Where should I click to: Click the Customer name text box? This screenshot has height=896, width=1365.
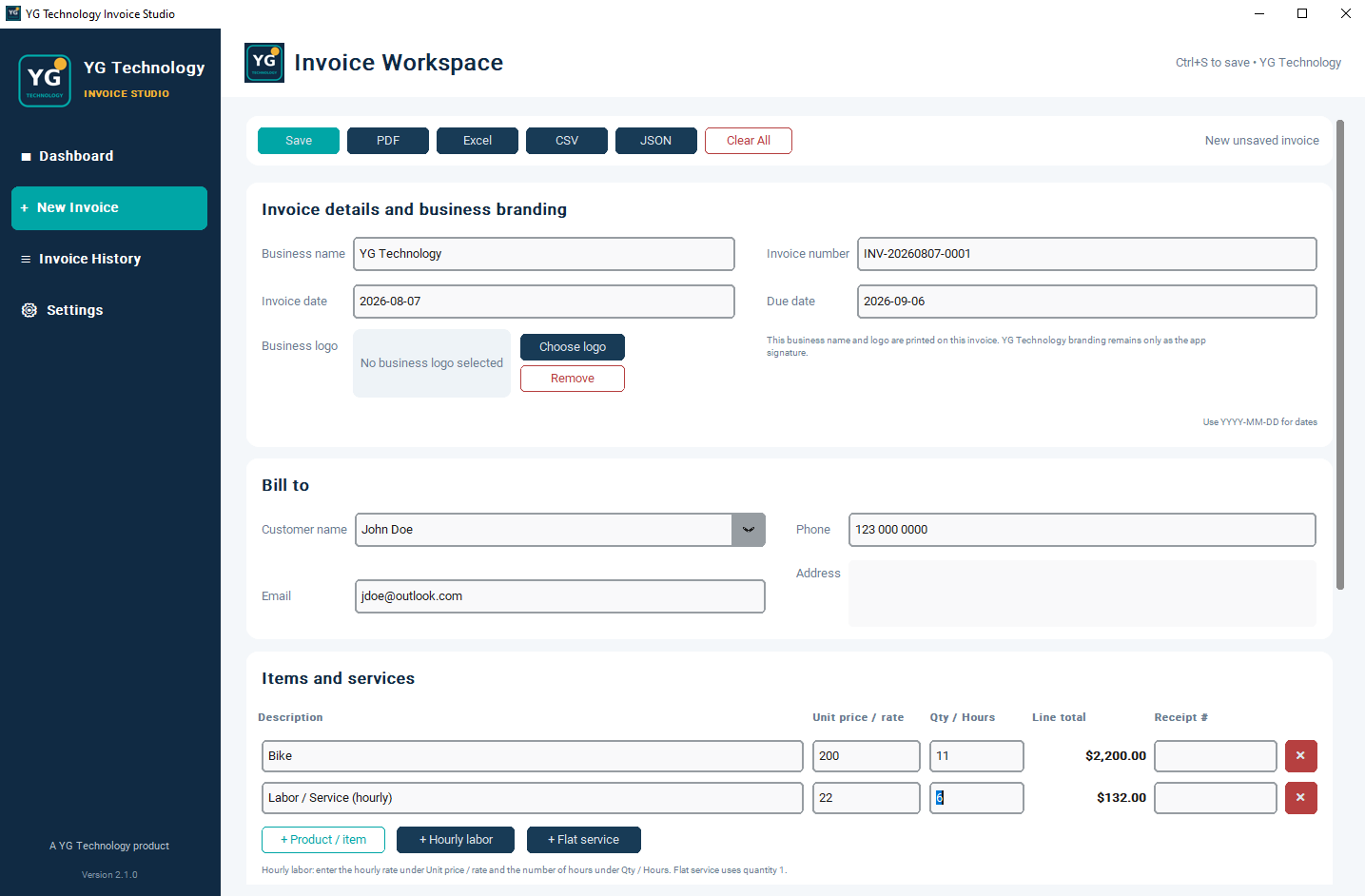point(543,530)
